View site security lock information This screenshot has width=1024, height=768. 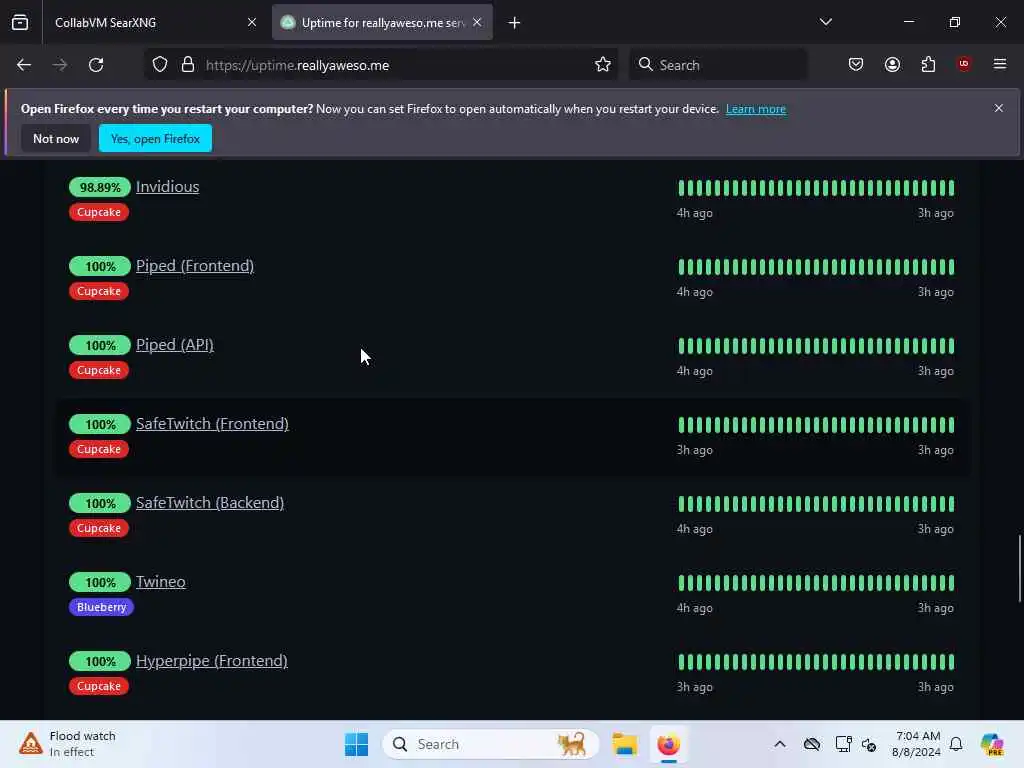pos(188,65)
